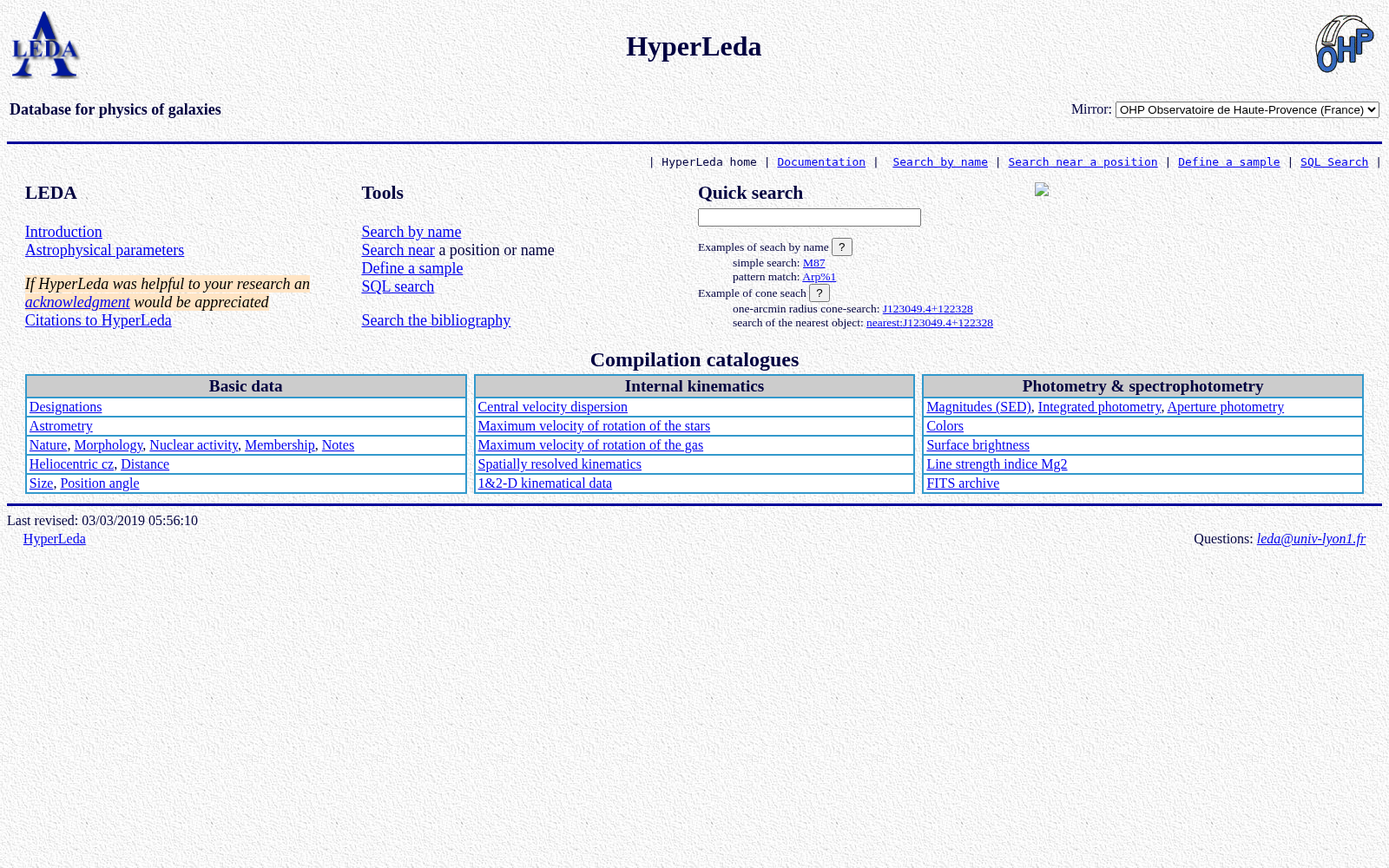Click the Search near link under Tools
The image size is (1389, 868).
click(398, 250)
